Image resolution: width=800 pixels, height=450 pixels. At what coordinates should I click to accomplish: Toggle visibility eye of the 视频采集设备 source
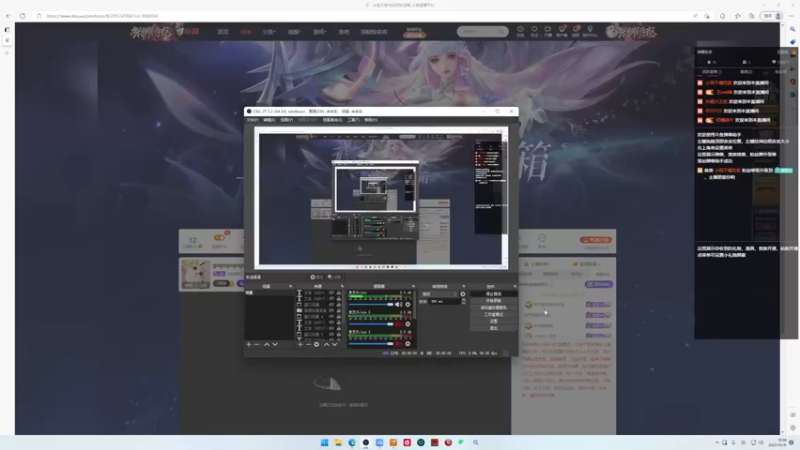pyautogui.click(x=331, y=311)
